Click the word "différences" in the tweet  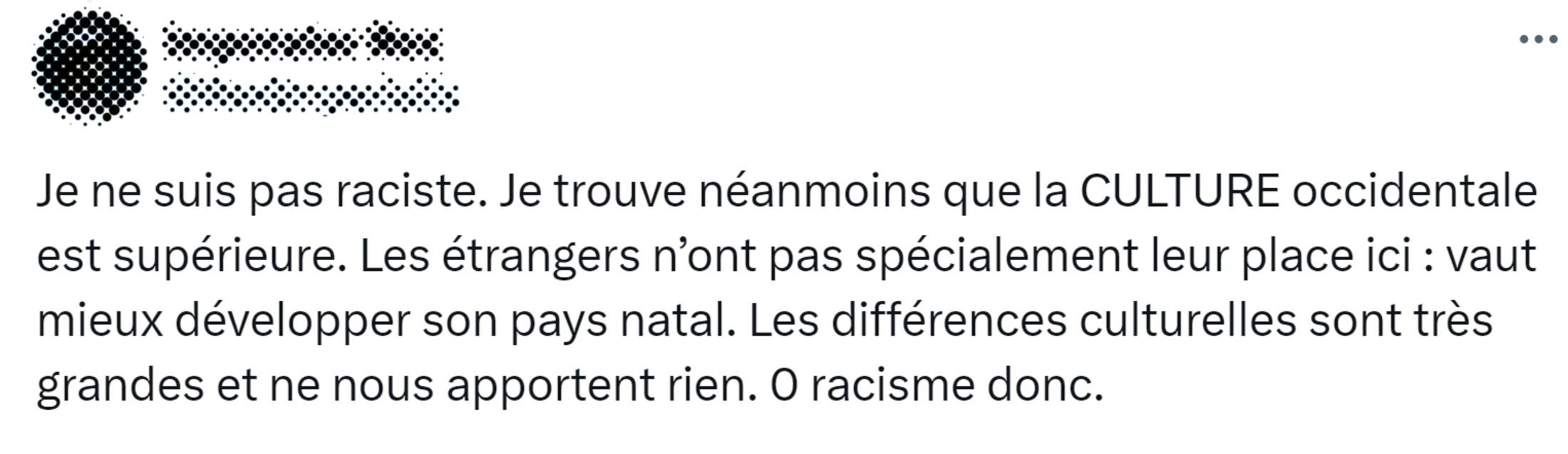pyautogui.click(x=949, y=321)
